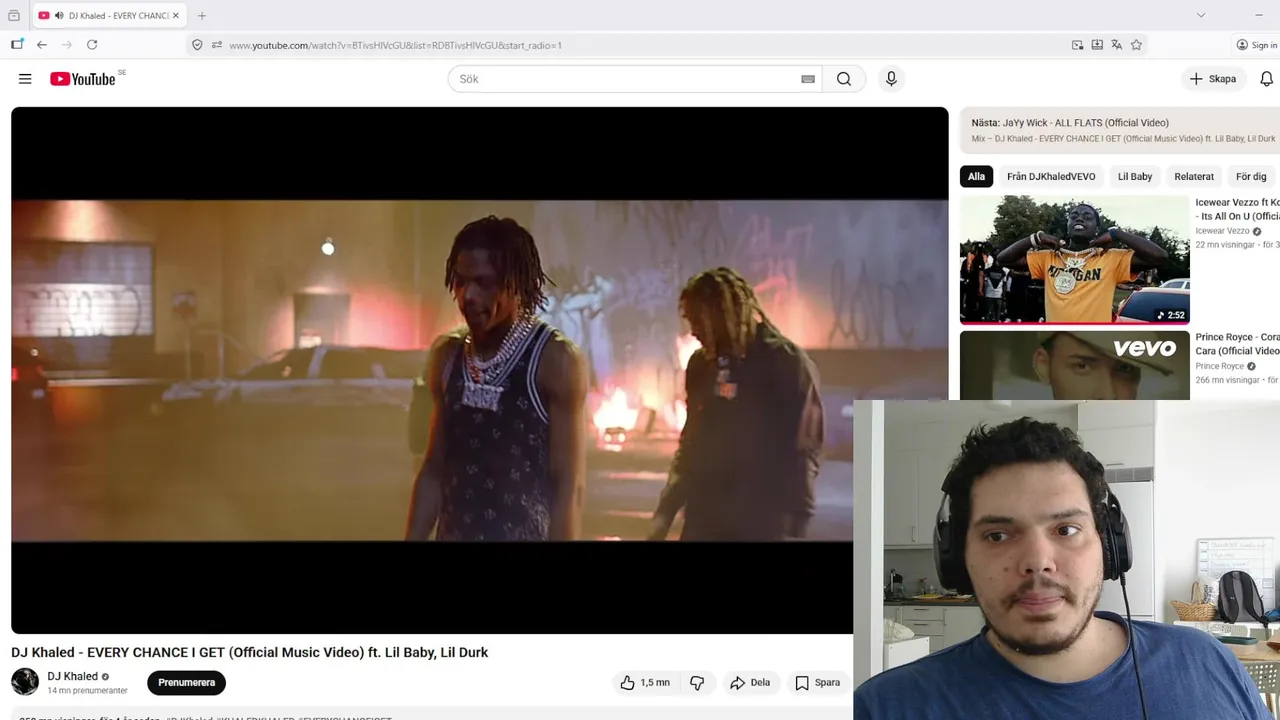Open site permissions icon in address bar
The height and width of the screenshot is (720, 1280).
click(217, 45)
